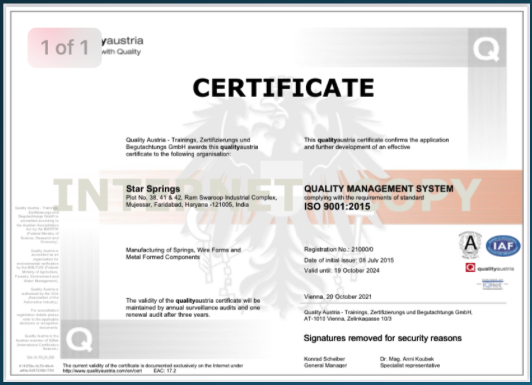Click the Austrian accreditation A emblem
Image resolution: width=532 pixels, height=385 pixels.
click(470, 245)
